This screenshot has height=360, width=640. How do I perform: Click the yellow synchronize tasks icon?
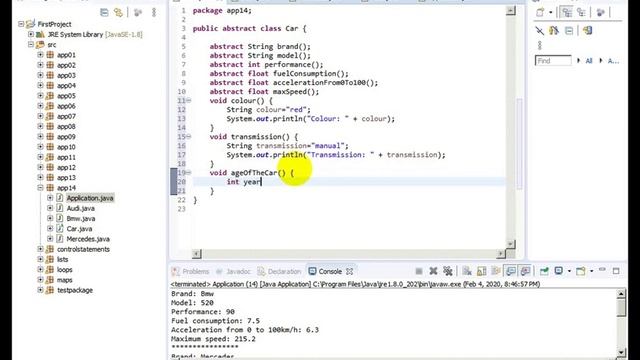tap(554, 31)
